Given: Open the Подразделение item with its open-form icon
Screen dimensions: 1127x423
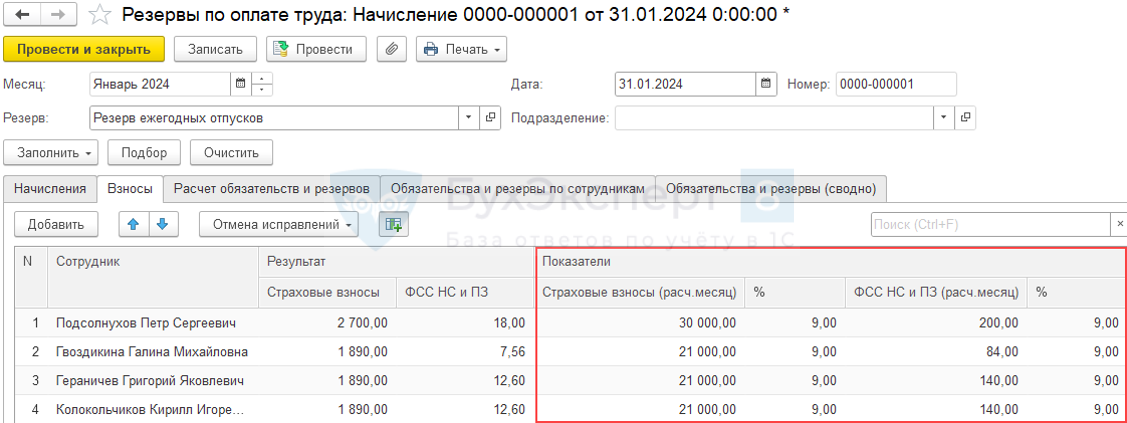Looking at the screenshot, I should coord(965,118).
